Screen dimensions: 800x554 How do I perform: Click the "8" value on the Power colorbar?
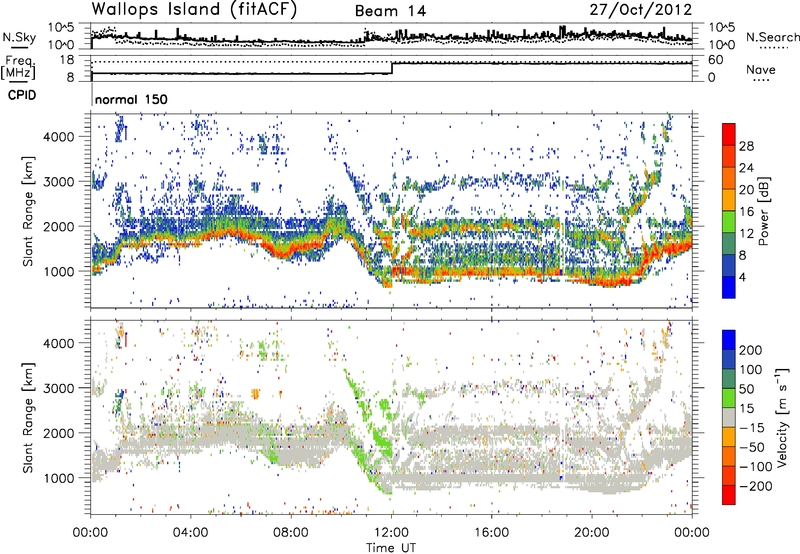coord(742,256)
